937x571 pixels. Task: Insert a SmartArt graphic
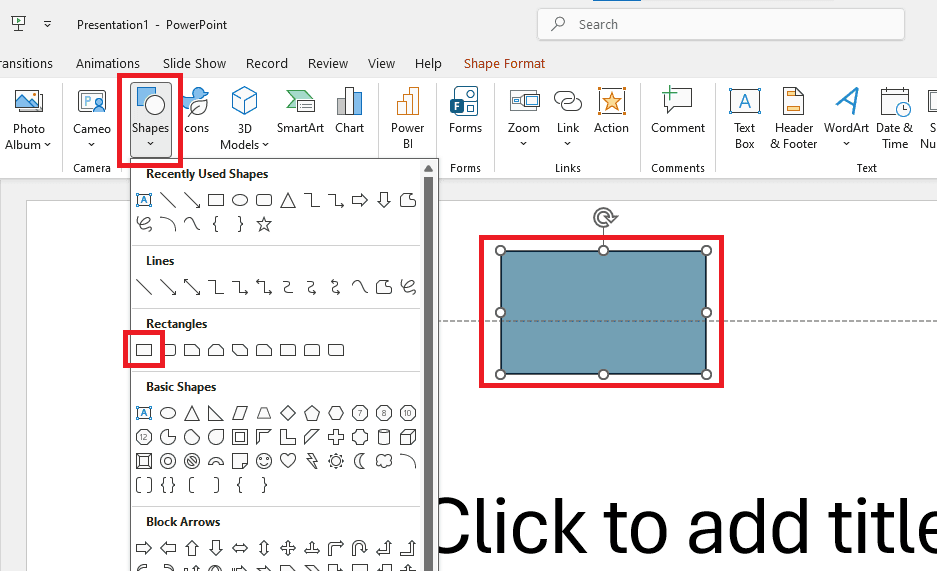coord(300,111)
